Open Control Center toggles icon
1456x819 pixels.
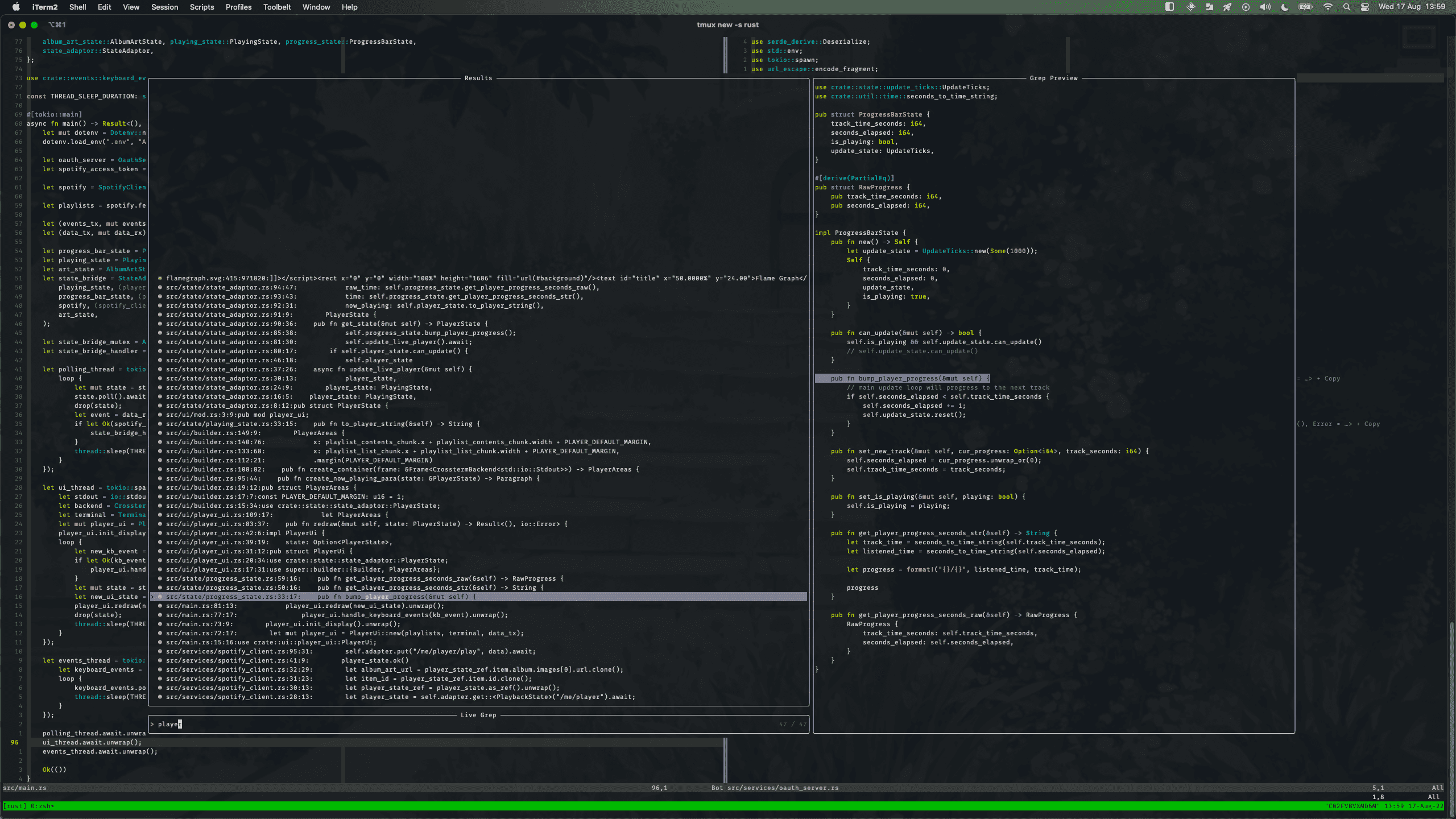tap(1365, 7)
